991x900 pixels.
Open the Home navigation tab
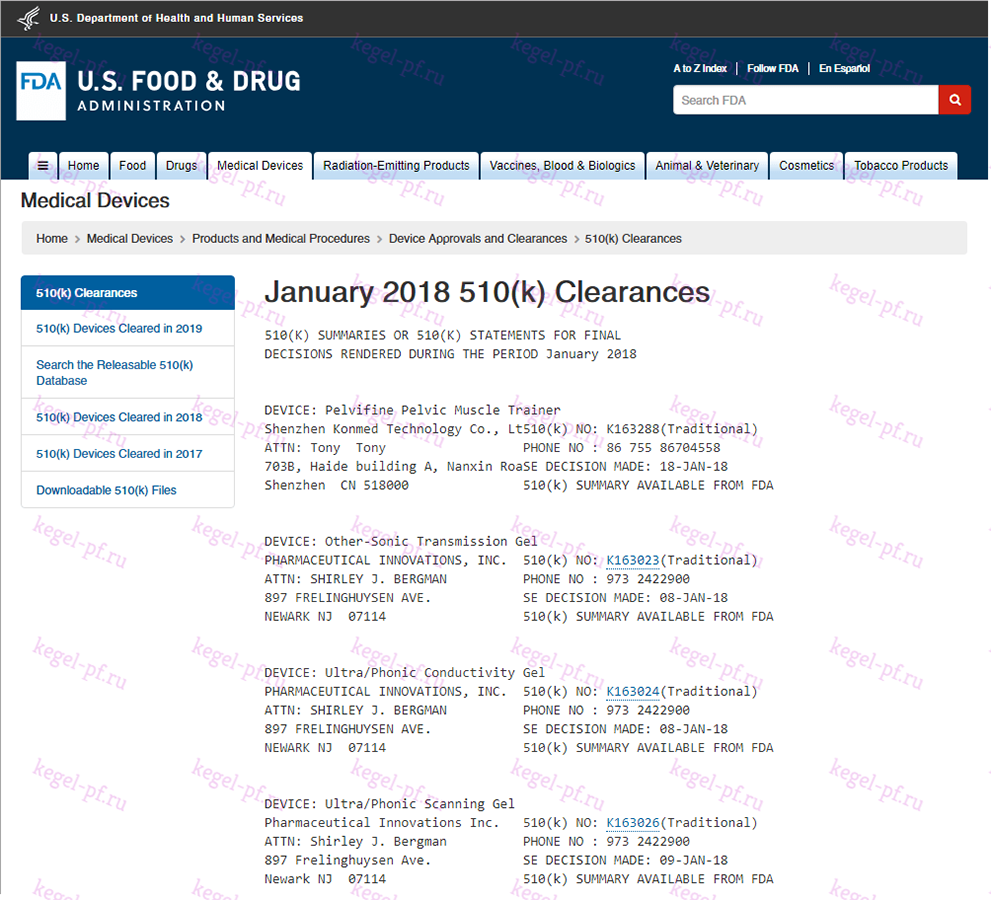pos(83,166)
